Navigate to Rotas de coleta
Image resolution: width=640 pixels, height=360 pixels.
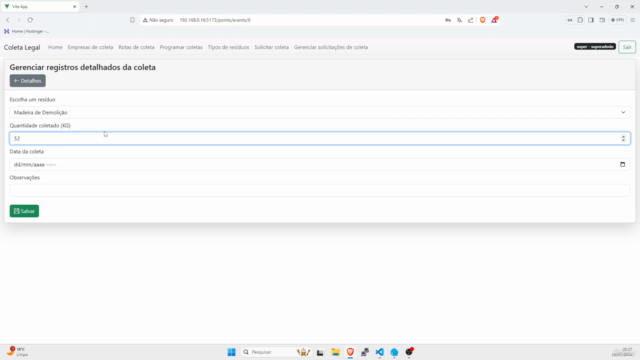(136, 47)
